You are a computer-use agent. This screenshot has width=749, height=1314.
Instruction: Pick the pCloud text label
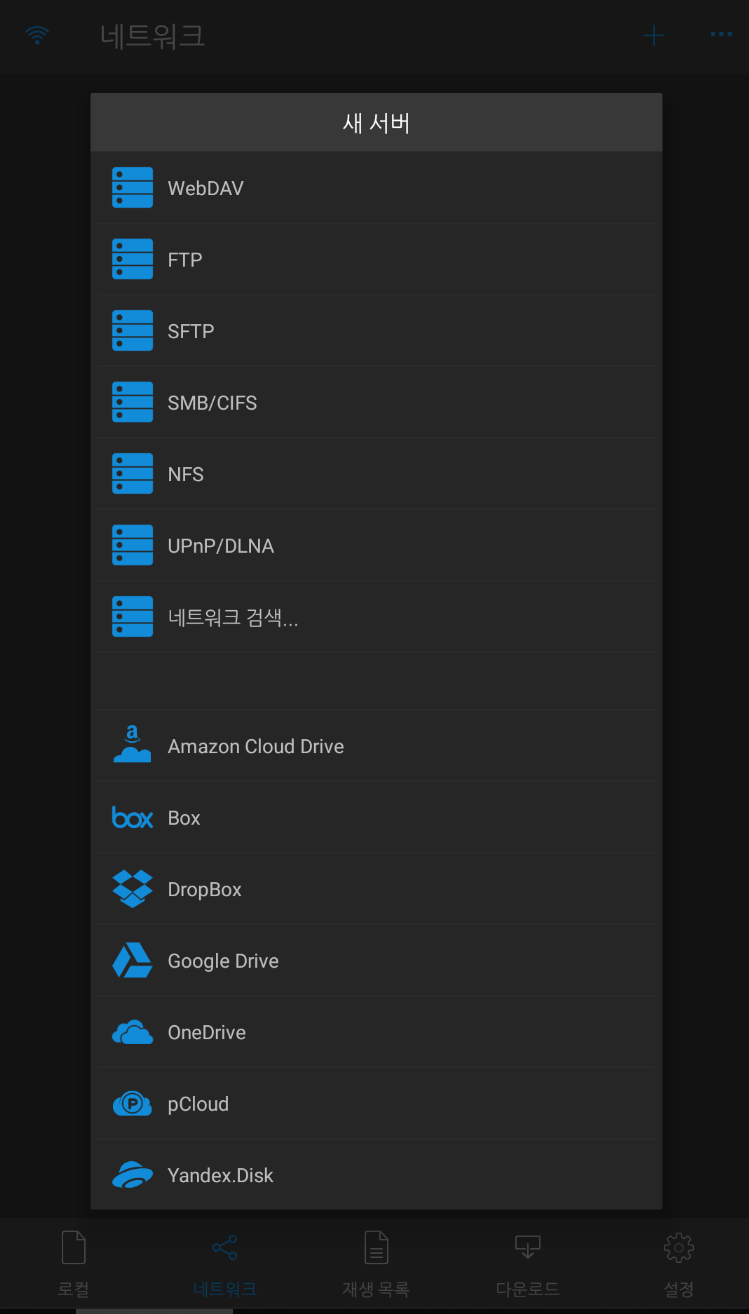coord(198,1104)
